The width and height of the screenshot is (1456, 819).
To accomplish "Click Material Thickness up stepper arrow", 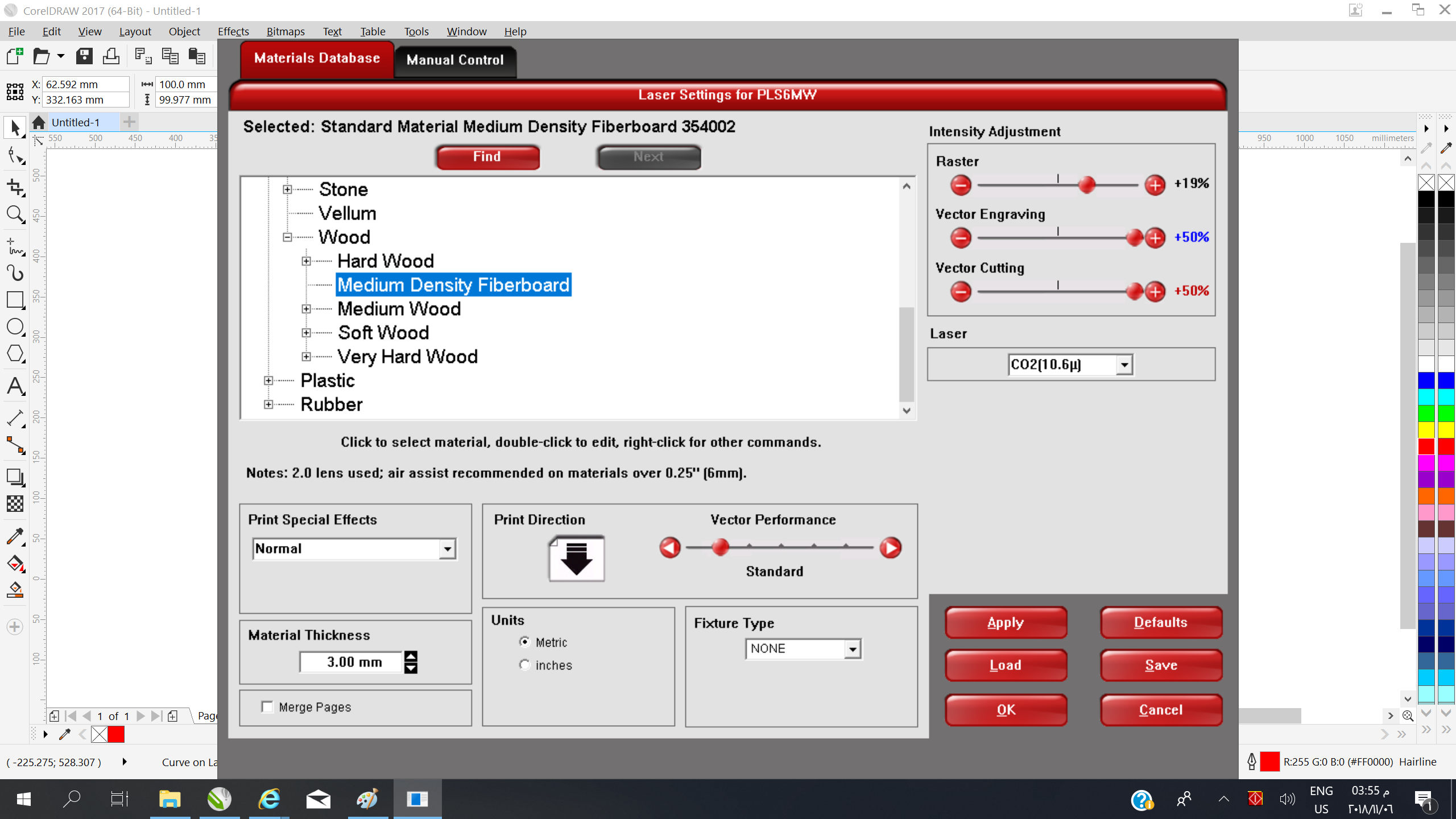I will 411,656.
